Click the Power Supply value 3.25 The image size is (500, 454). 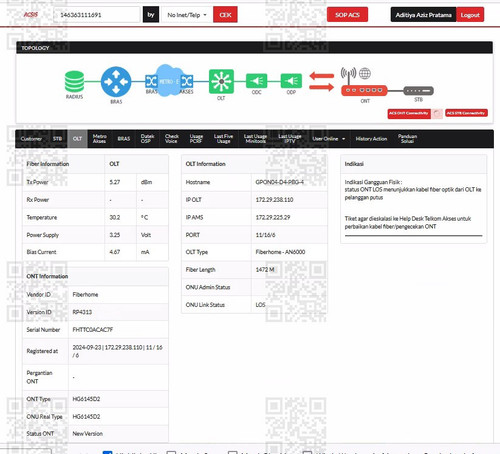[x=115, y=235]
